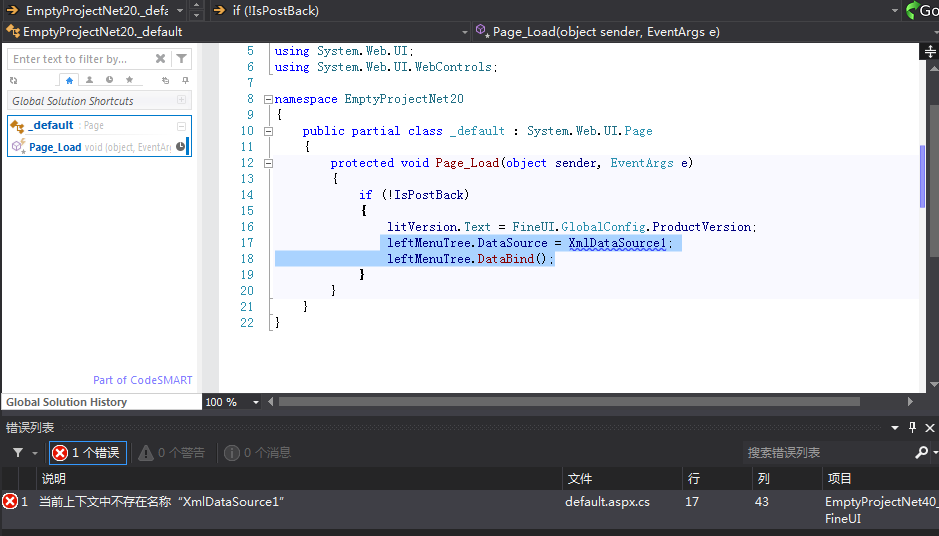This screenshot has height=536, width=939.
Task: Close the 错误列表 panel
Action: [x=929, y=428]
